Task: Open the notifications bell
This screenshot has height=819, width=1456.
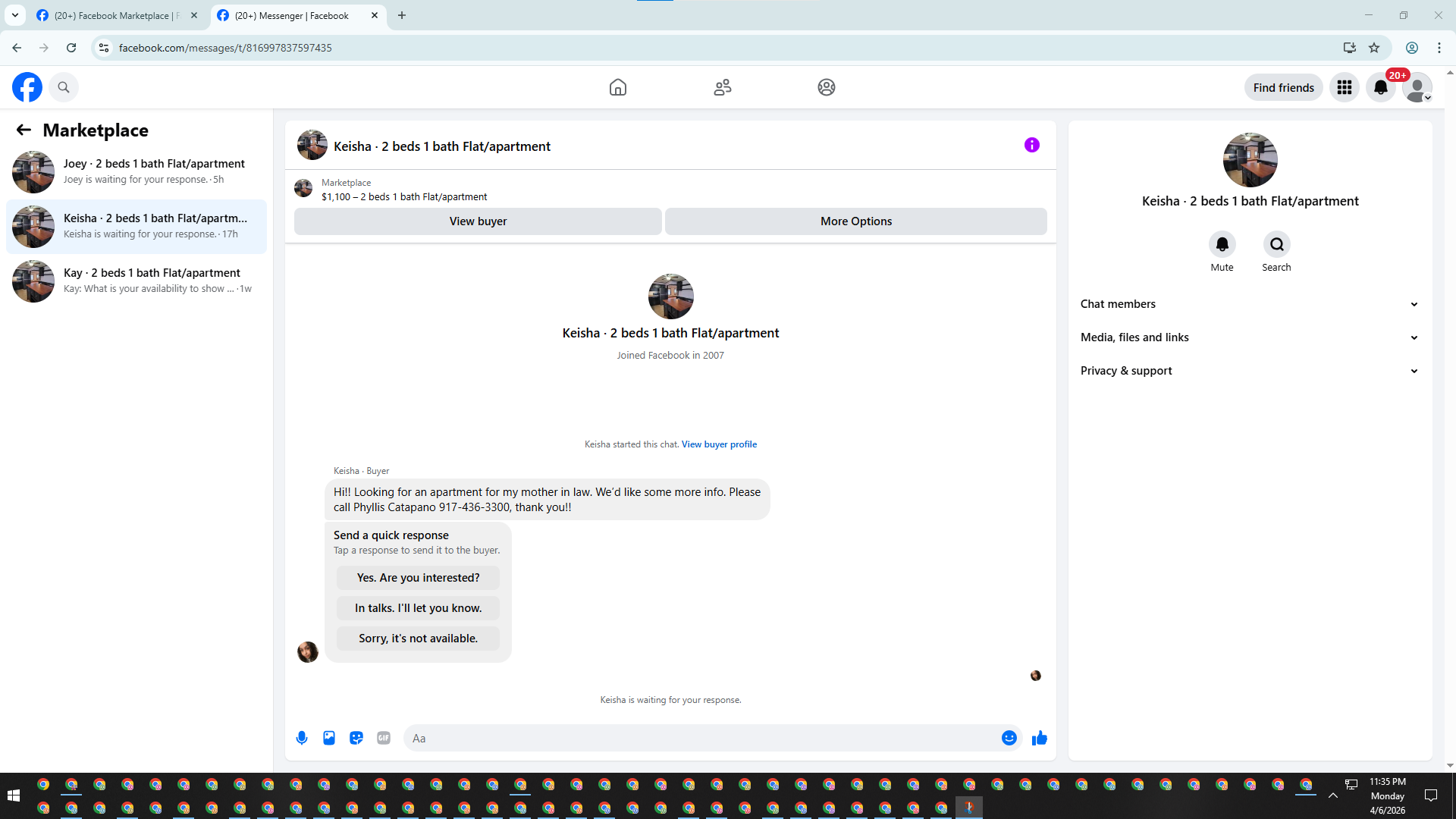Action: click(x=1381, y=87)
